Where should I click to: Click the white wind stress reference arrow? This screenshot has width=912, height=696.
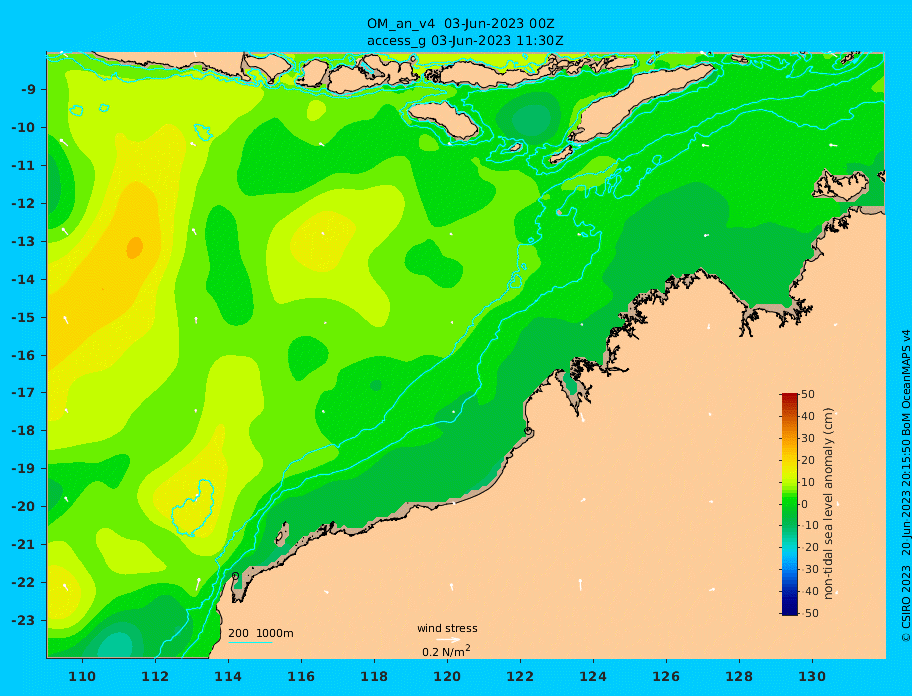pos(448,640)
